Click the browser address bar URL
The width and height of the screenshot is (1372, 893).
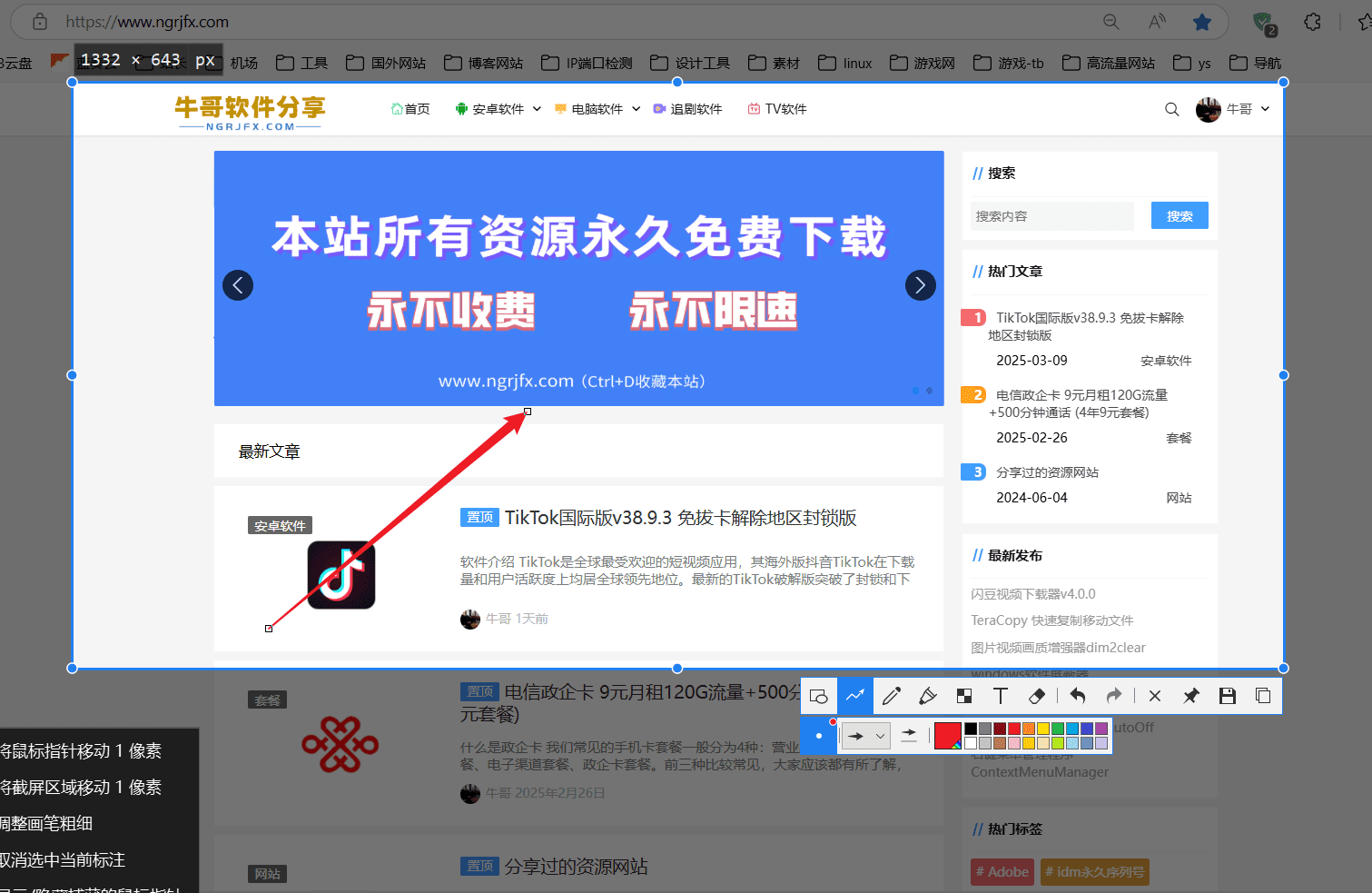[147, 22]
